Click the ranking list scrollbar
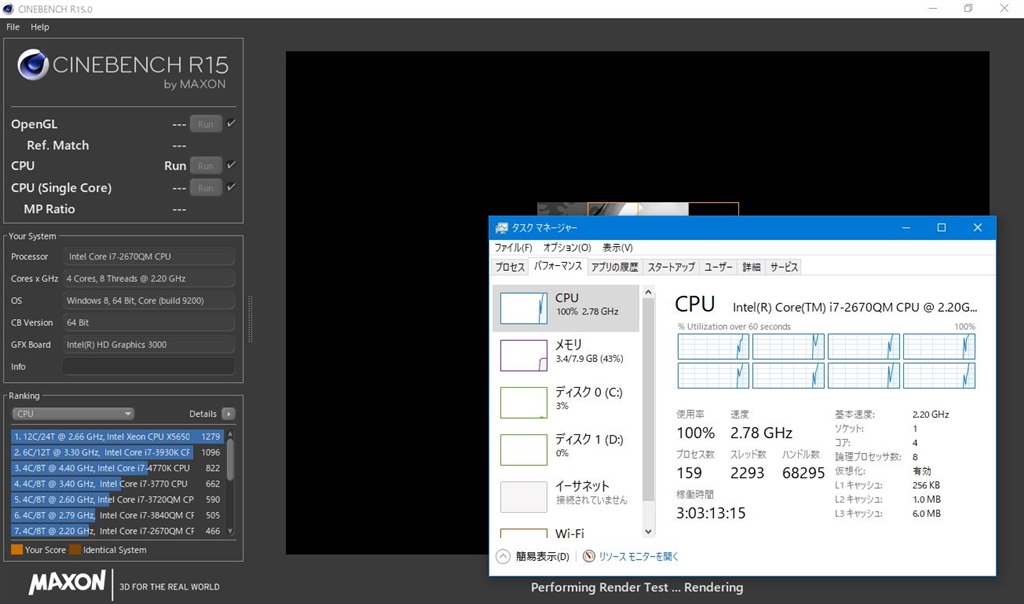The height and width of the screenshot is (604, 1024). (x=230, y=459)
